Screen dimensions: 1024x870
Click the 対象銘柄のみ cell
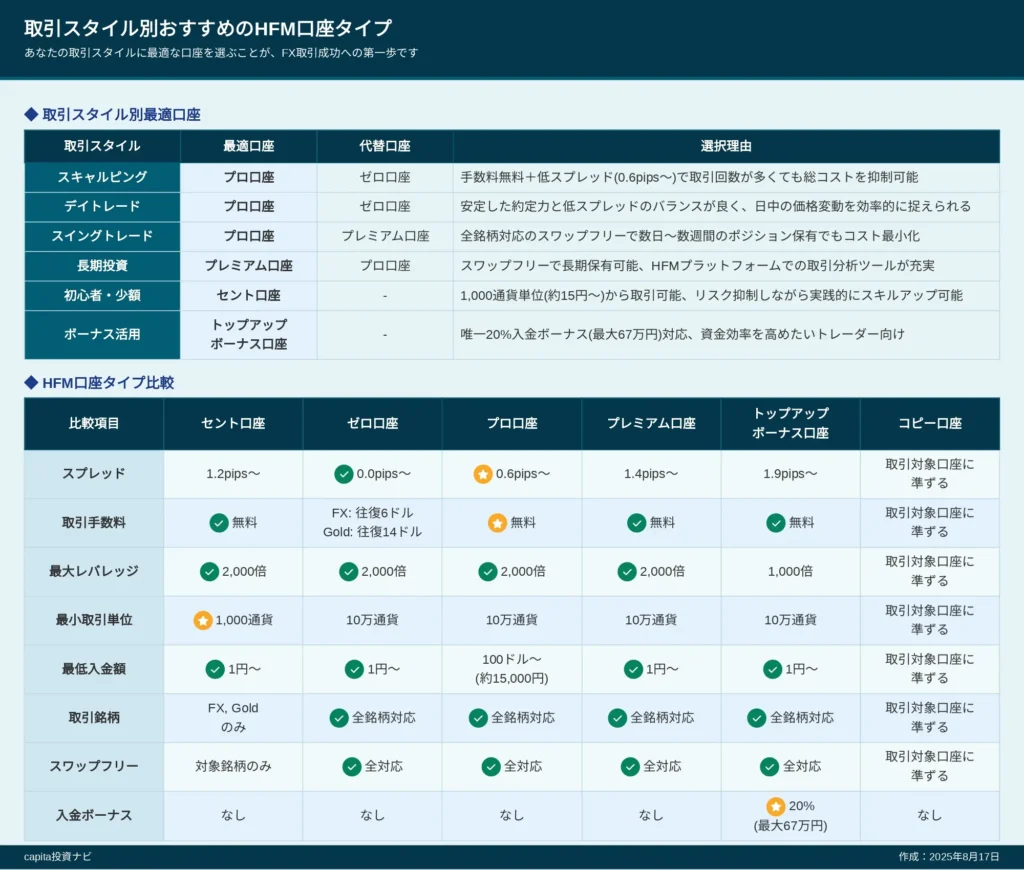coord(233,767)
